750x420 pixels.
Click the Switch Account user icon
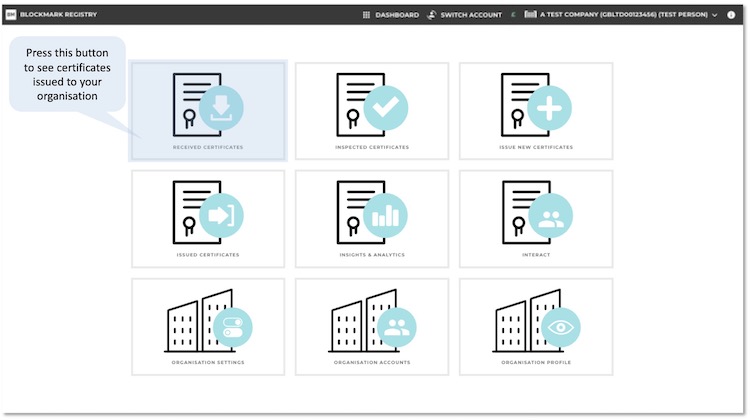tap(432, 15)
